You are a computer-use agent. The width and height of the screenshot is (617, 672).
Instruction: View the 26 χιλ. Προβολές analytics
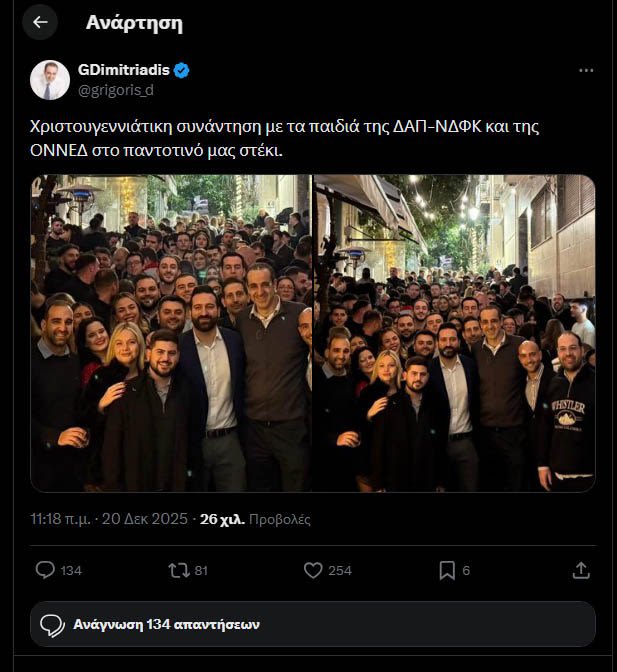click(x=255, y=519)
